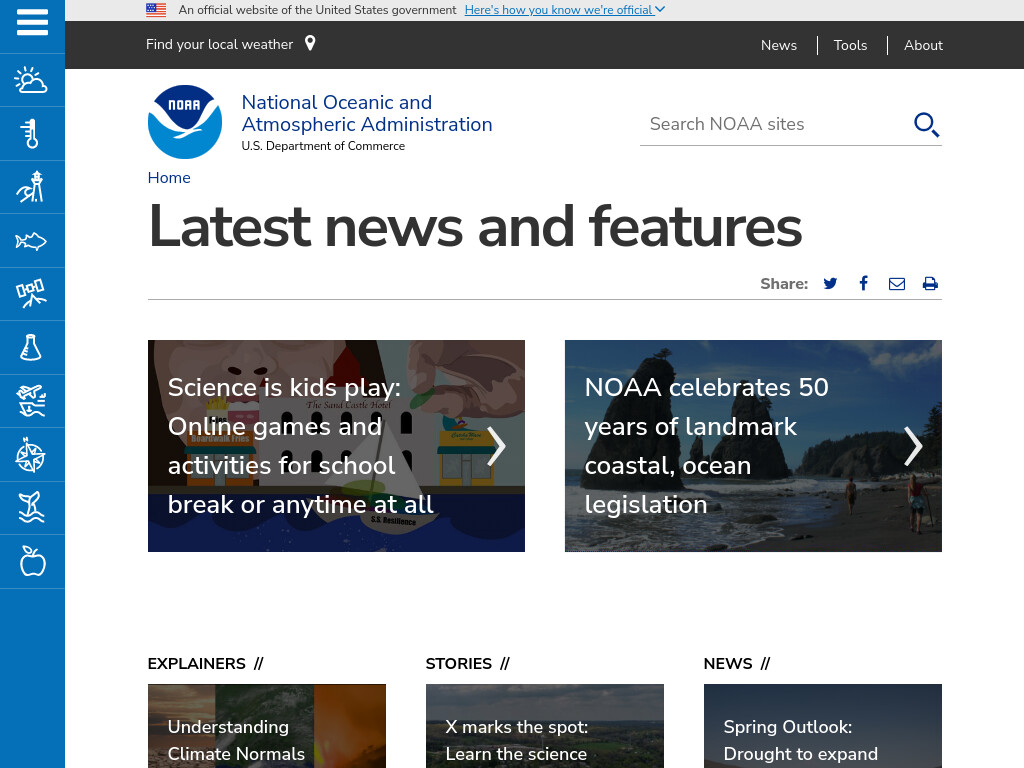
Task: Open the Tools menu item
Action: pos(850,45)
